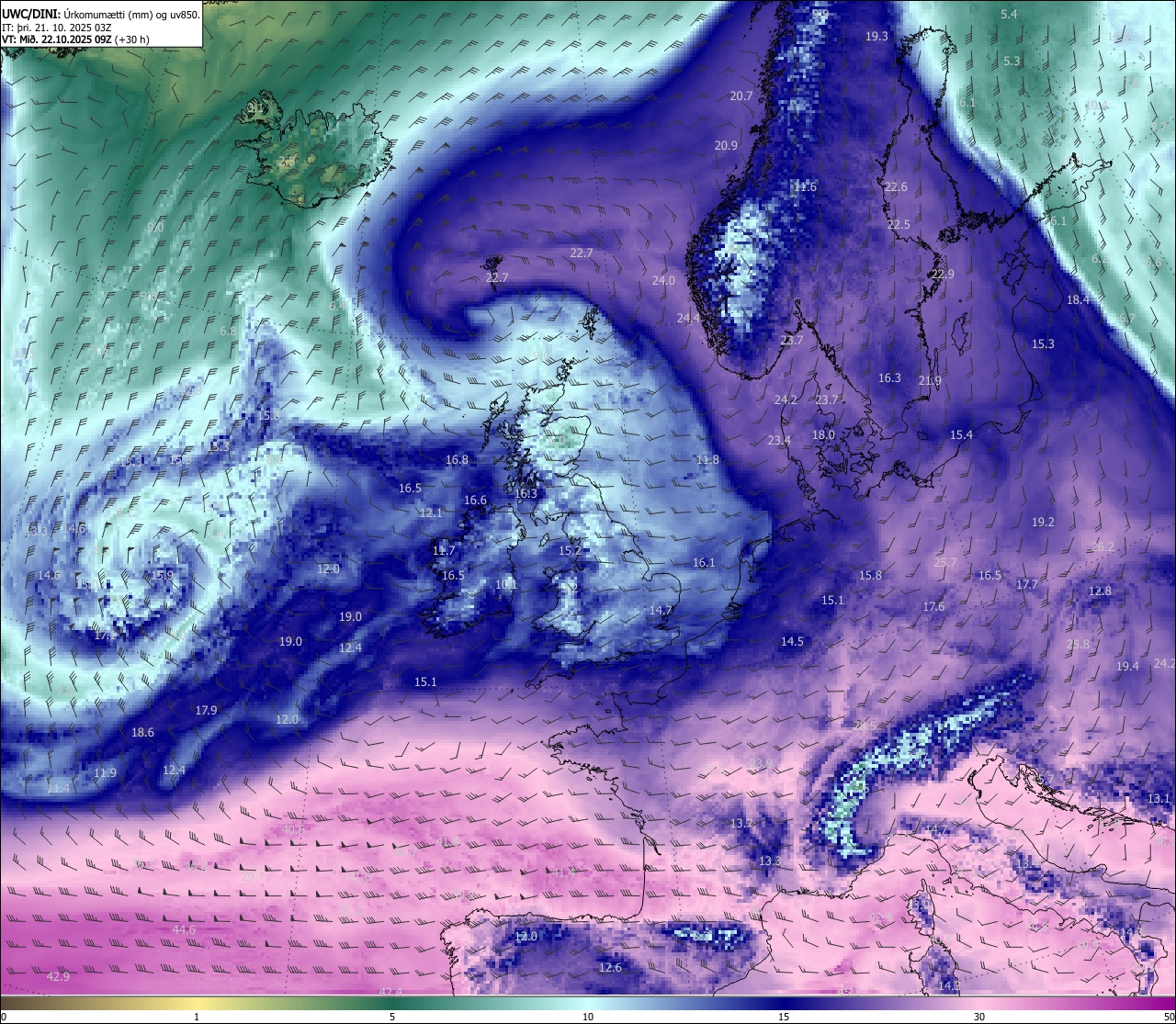The image size is (1176, 1024).
Task: Click the 12.1 value northwest of Ireland
Action: click(x=431, y=512)
